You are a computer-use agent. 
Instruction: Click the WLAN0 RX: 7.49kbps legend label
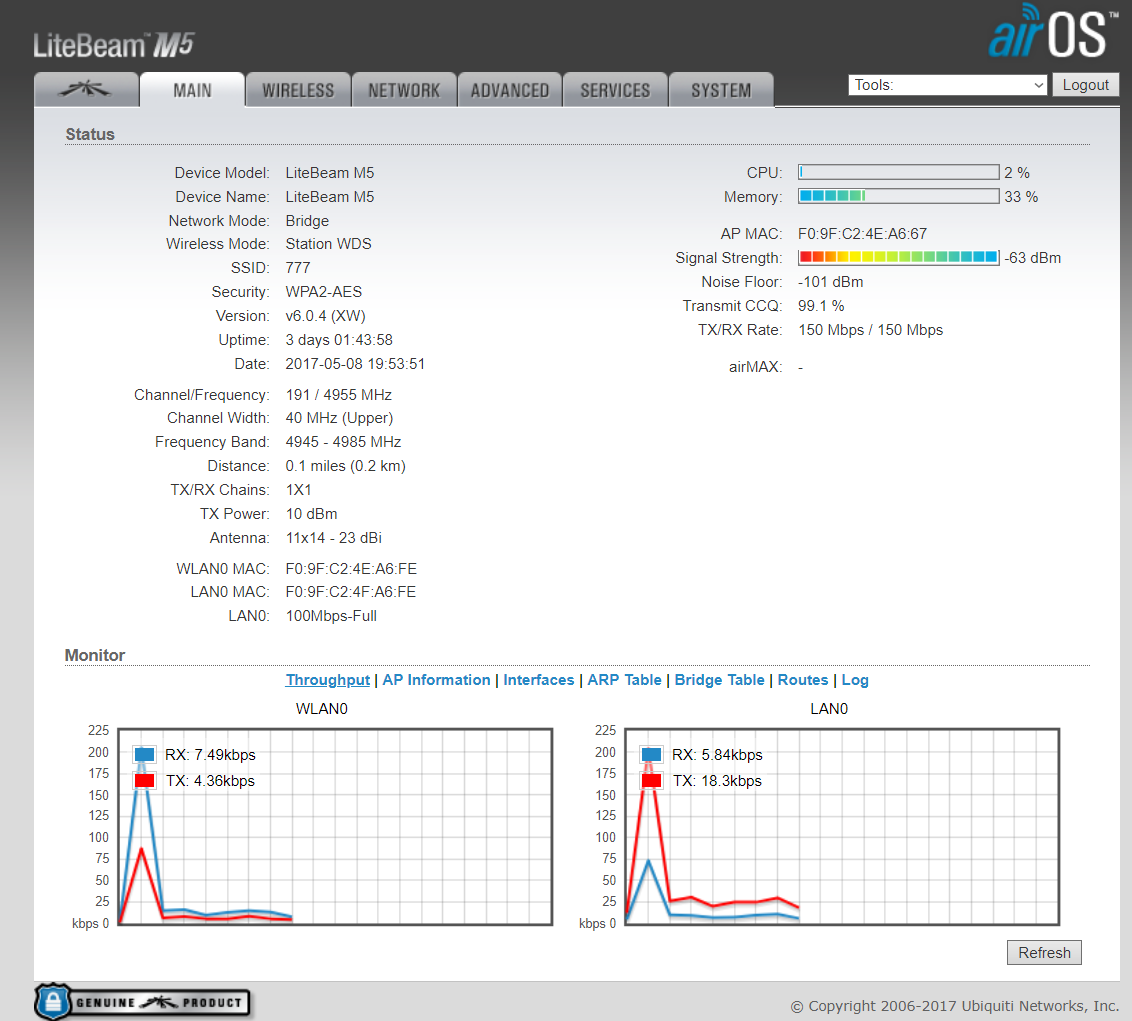[x=210, y=755]
